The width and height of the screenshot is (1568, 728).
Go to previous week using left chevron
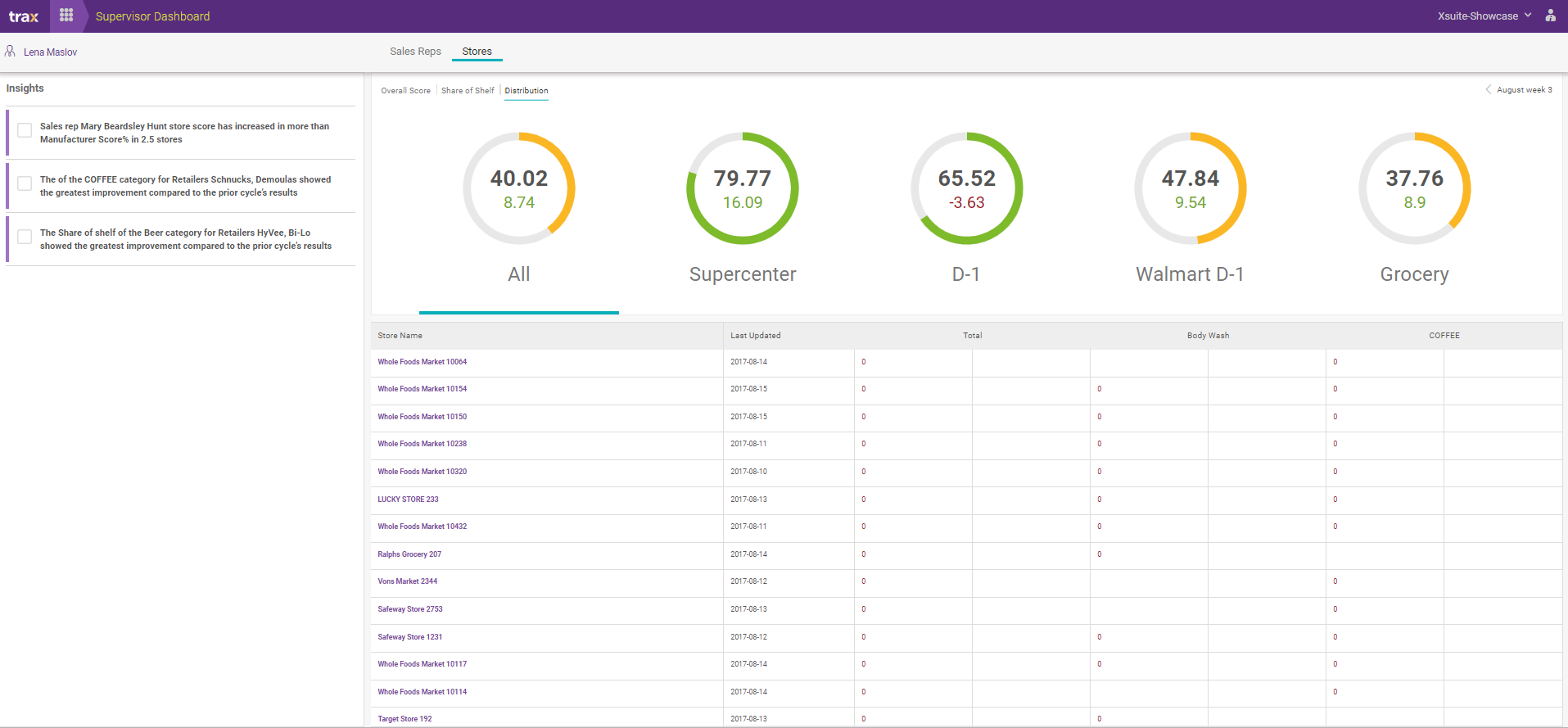tap(1488, 90)
